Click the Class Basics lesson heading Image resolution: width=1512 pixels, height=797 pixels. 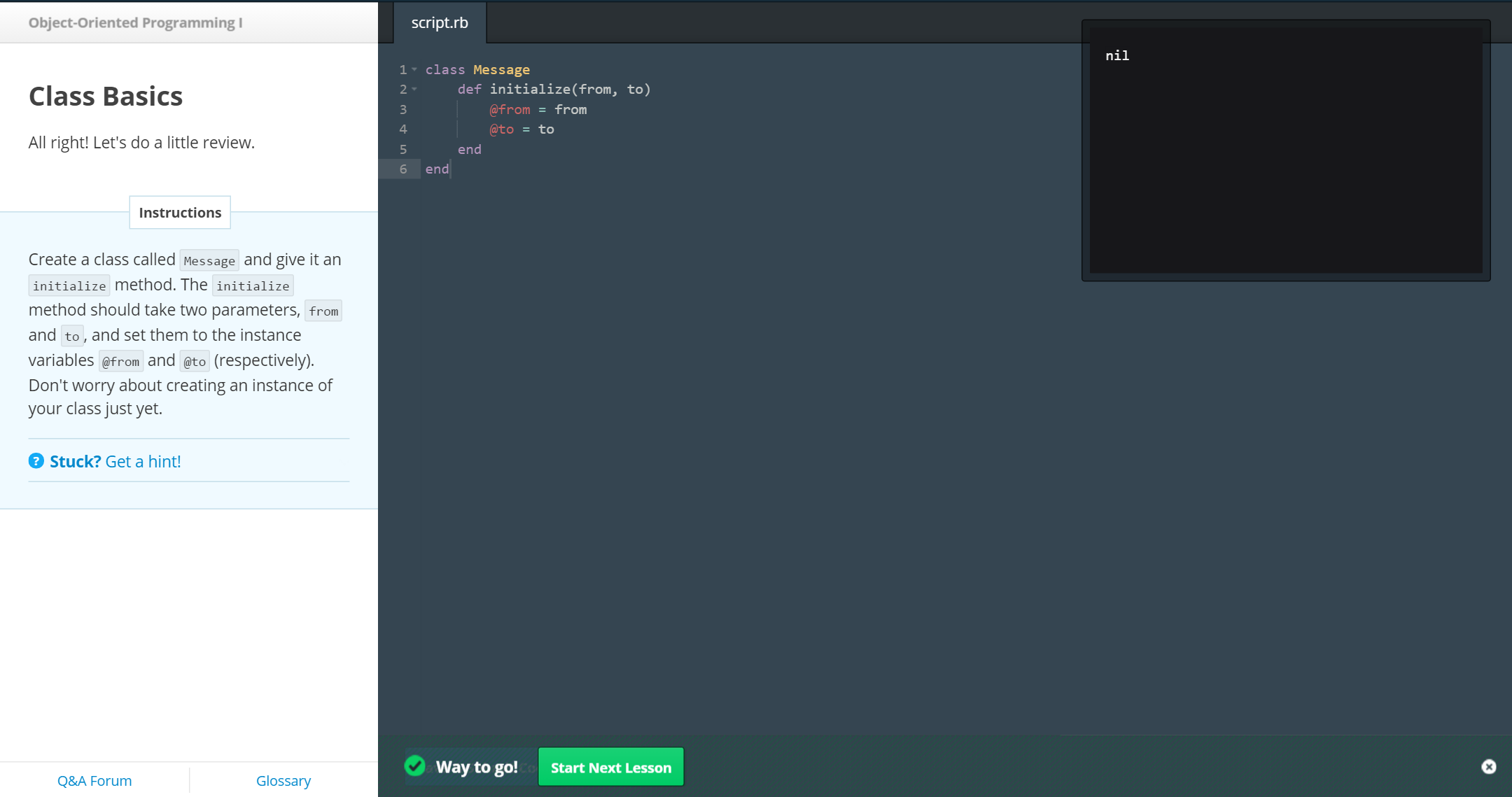(106, 97)
